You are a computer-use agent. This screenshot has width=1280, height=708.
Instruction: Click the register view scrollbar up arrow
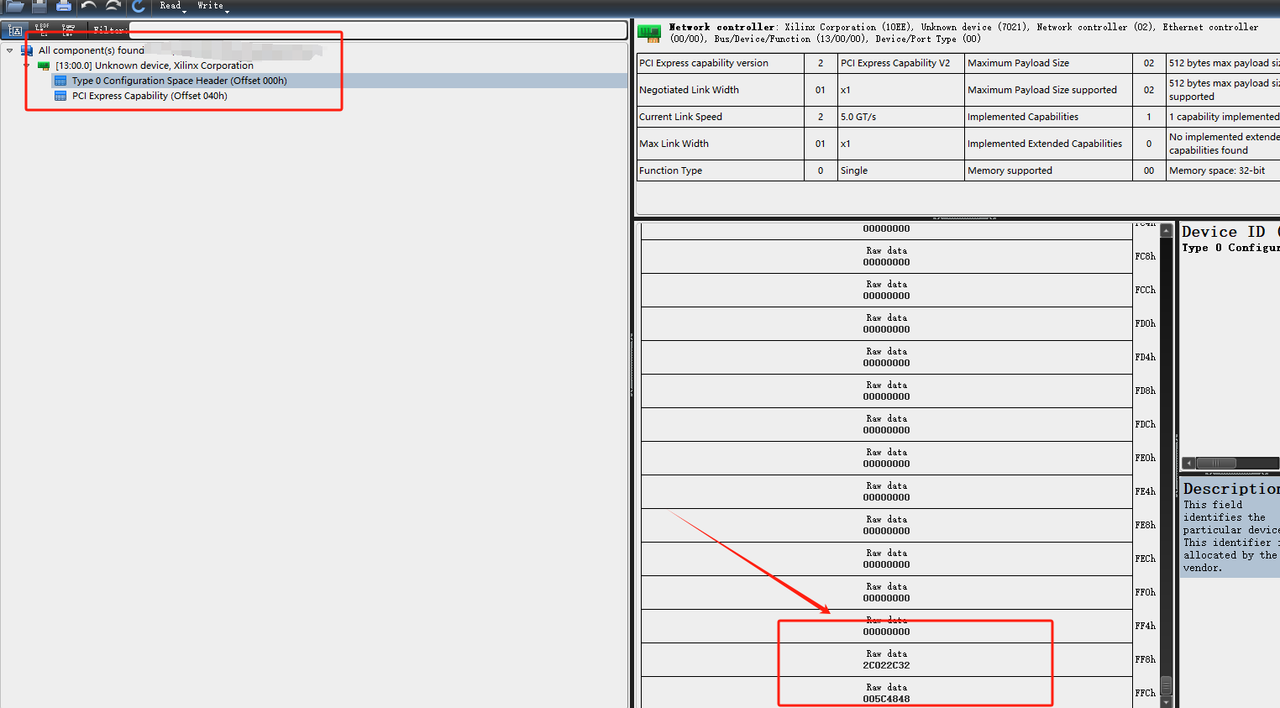point(1165,230)
